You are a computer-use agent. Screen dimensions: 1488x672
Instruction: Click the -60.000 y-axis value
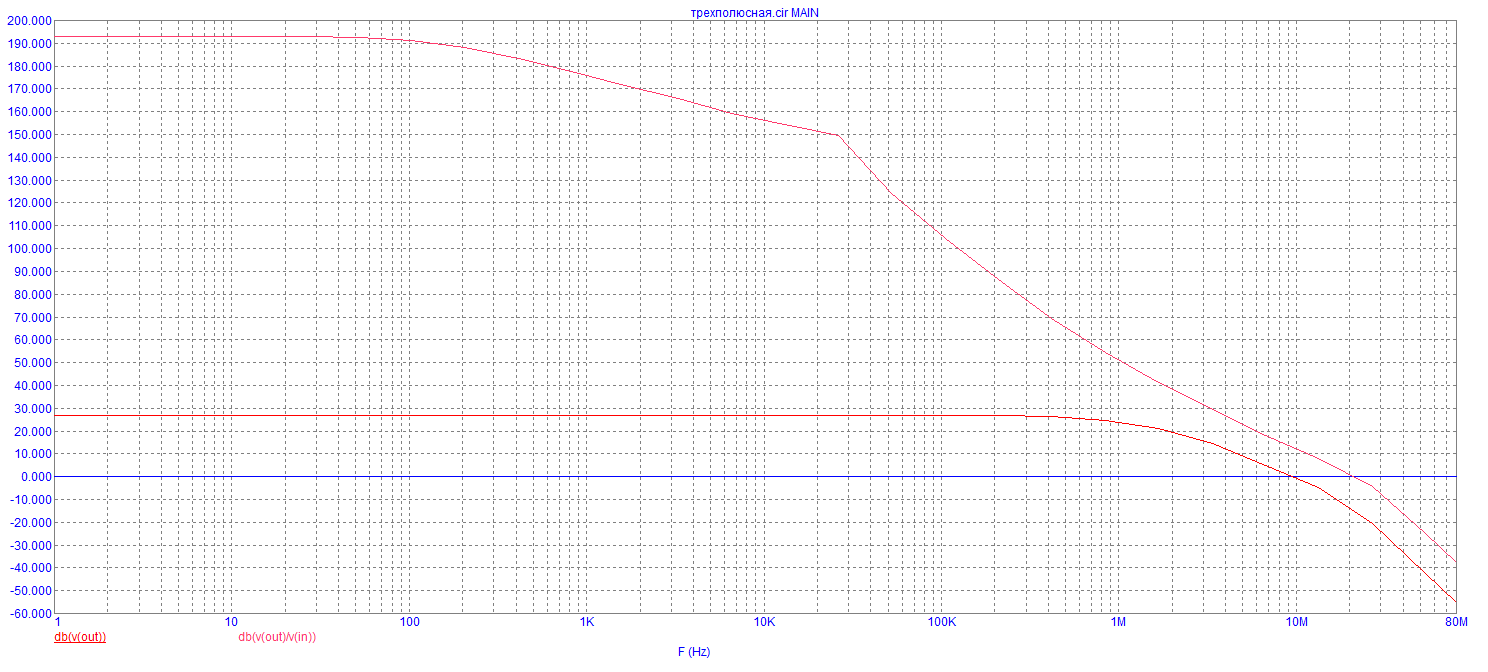tap(31, 614)
